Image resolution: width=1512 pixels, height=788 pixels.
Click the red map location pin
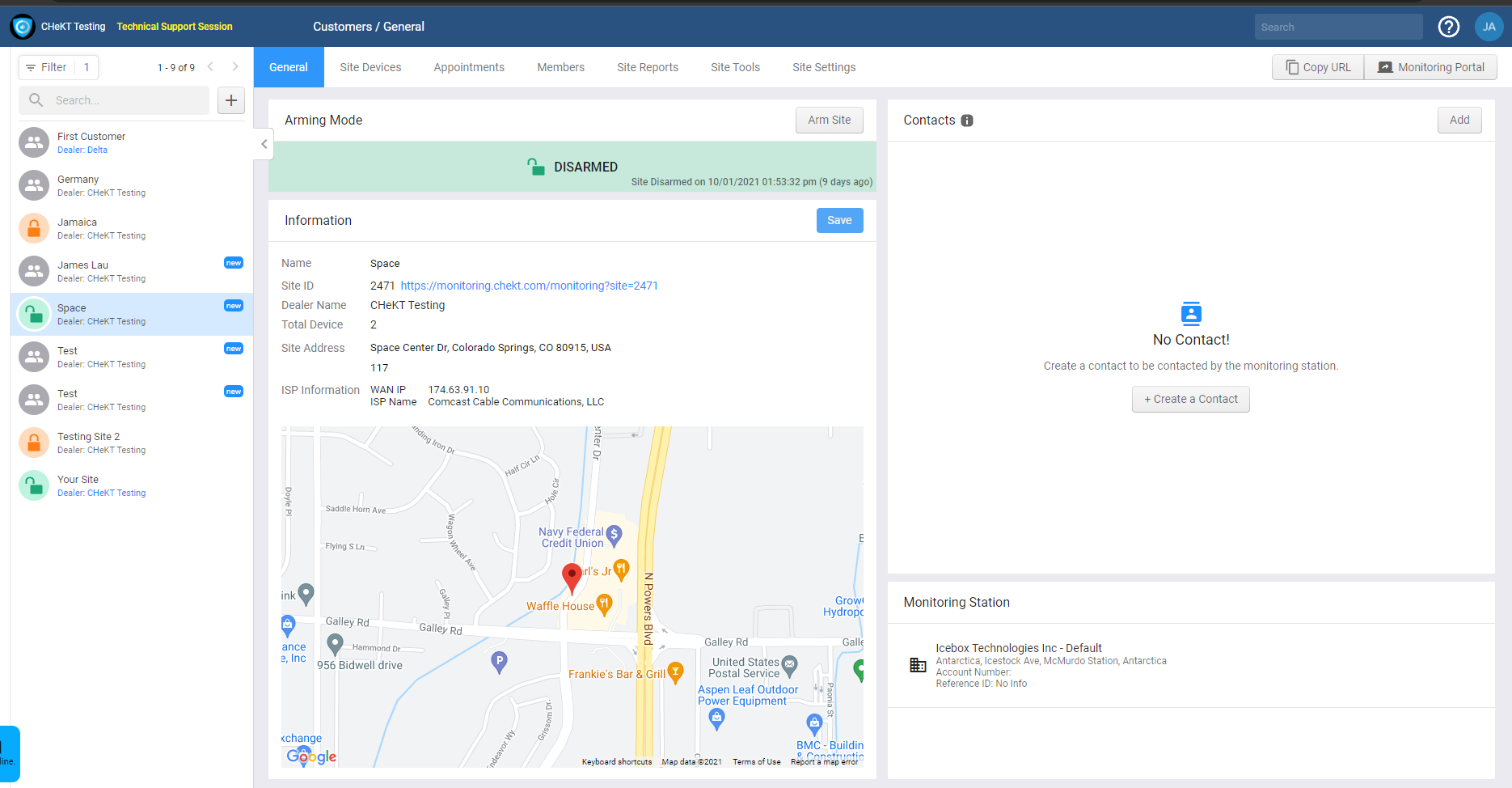572,578
